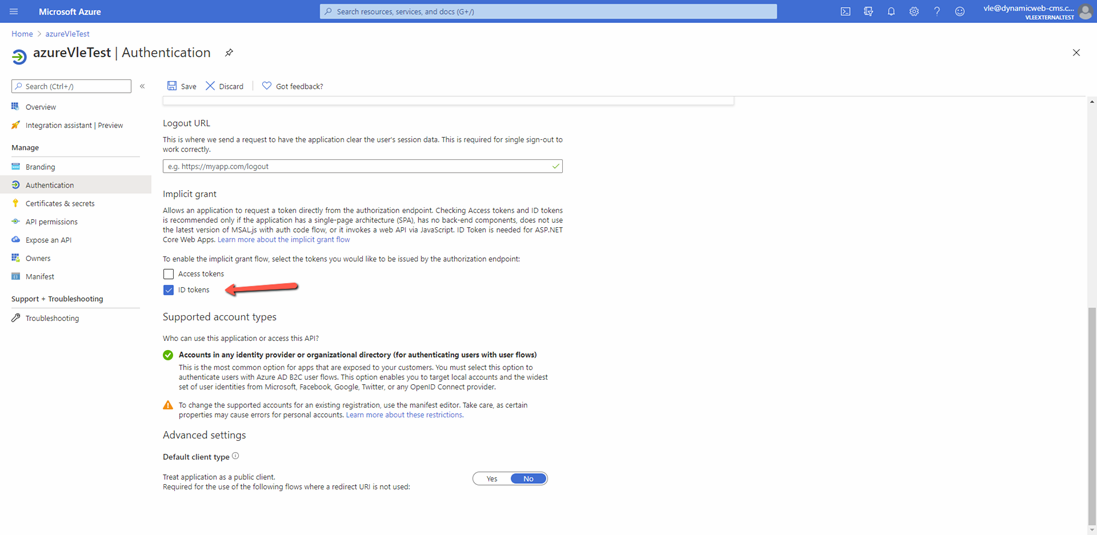Click the notifications bell icon
The height and width of the screenshot is (535, 1097).
(891, 12)
